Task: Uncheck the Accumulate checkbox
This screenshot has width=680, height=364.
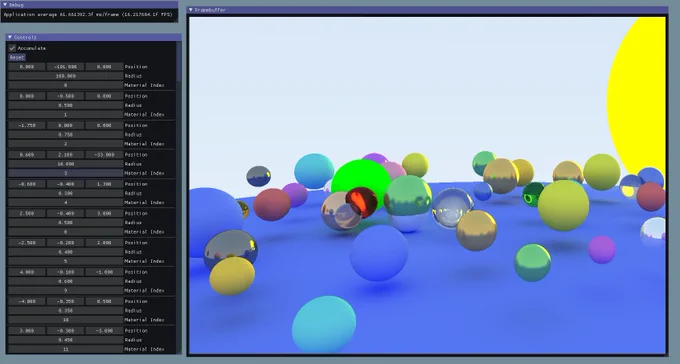Action: pyautogui.click(x=13, y=48)
